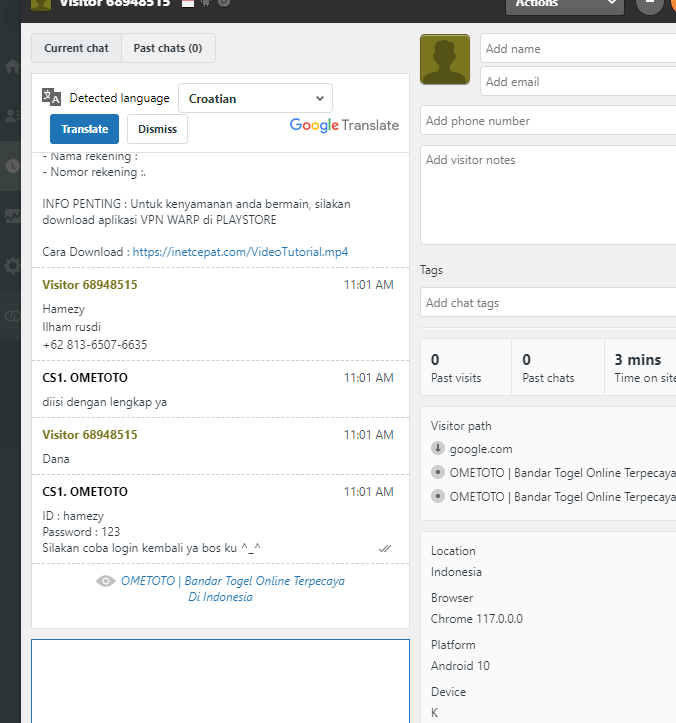Click the Android 10 platform value
Image resolution: width=676 pixels, height=723 pixels.
[x=460, y=666]
